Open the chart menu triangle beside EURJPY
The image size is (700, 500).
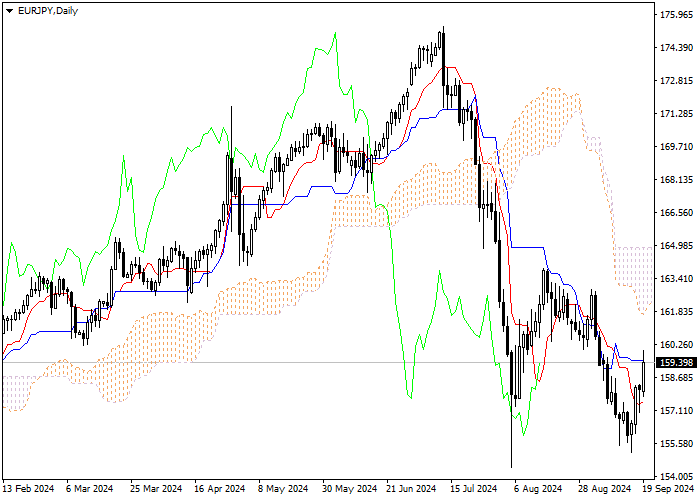point(9,11)
